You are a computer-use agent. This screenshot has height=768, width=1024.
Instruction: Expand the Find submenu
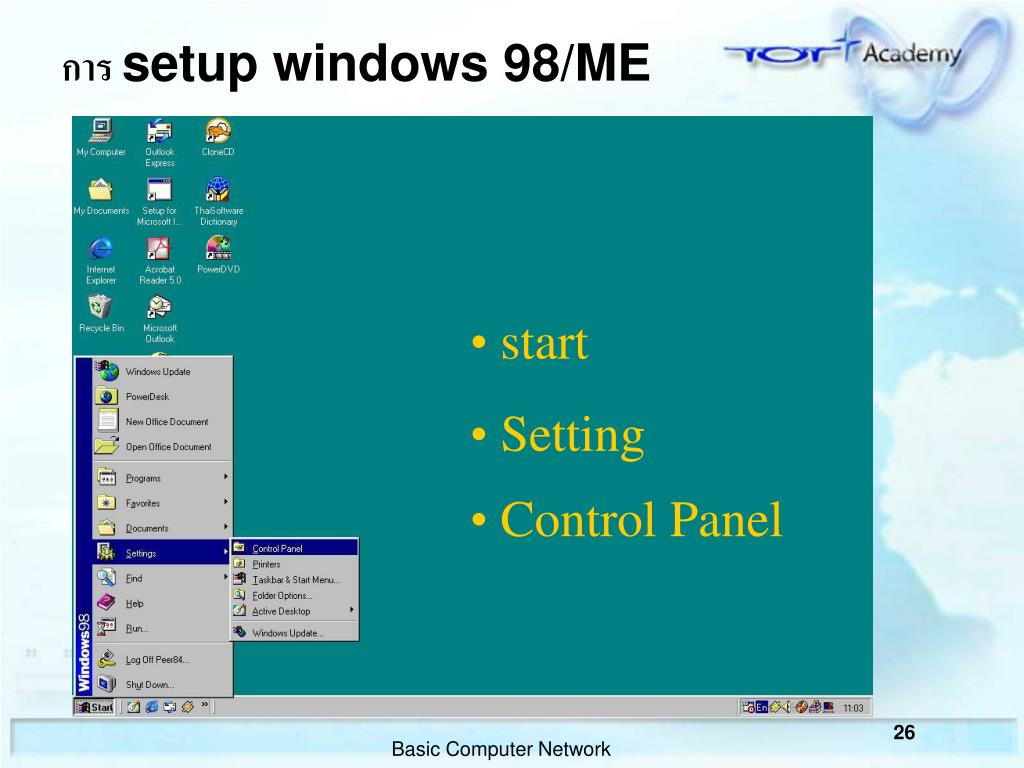[x=163, y=578]
